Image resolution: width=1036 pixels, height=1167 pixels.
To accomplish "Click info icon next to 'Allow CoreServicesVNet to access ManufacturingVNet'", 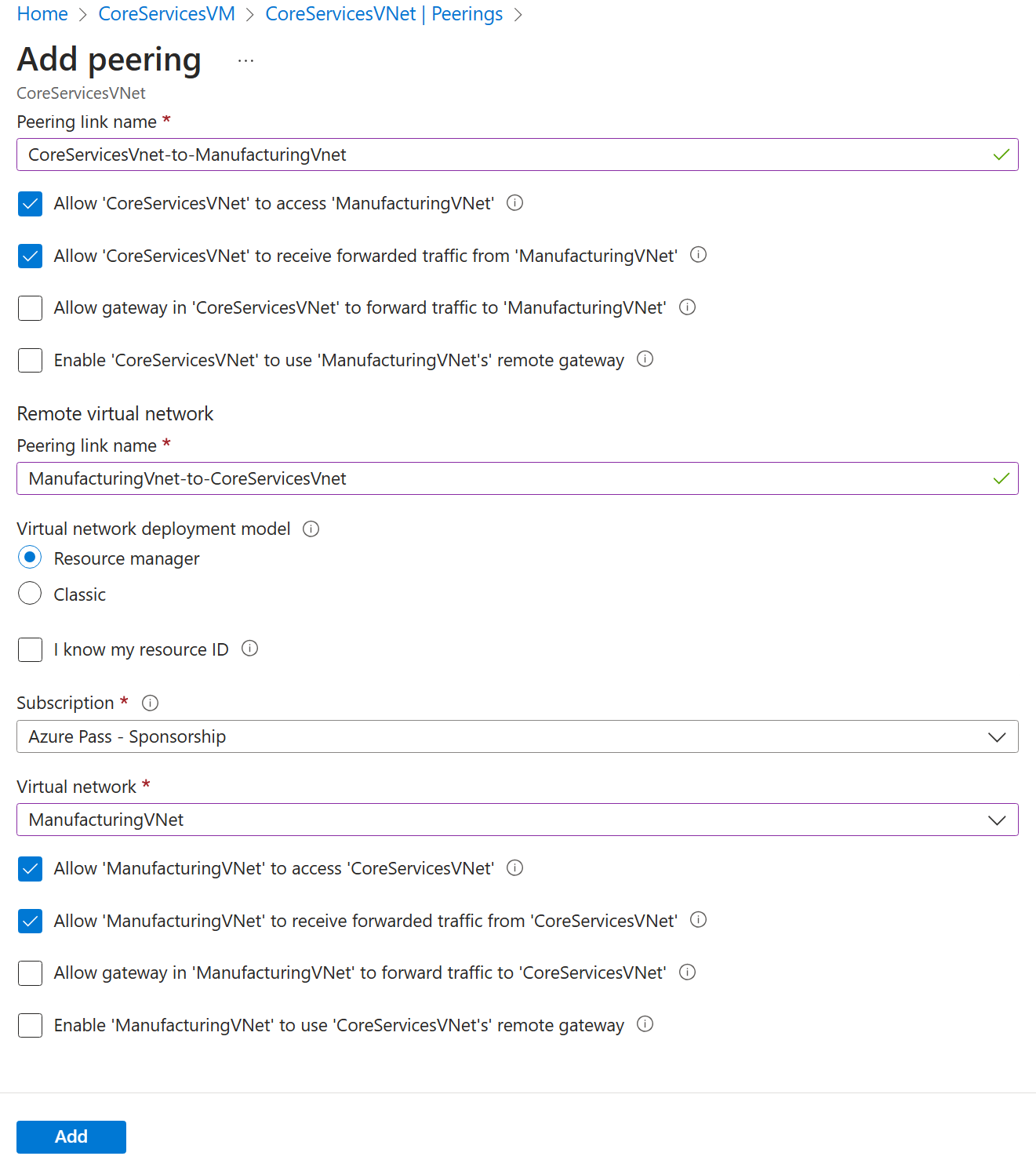I will point(514,204).
